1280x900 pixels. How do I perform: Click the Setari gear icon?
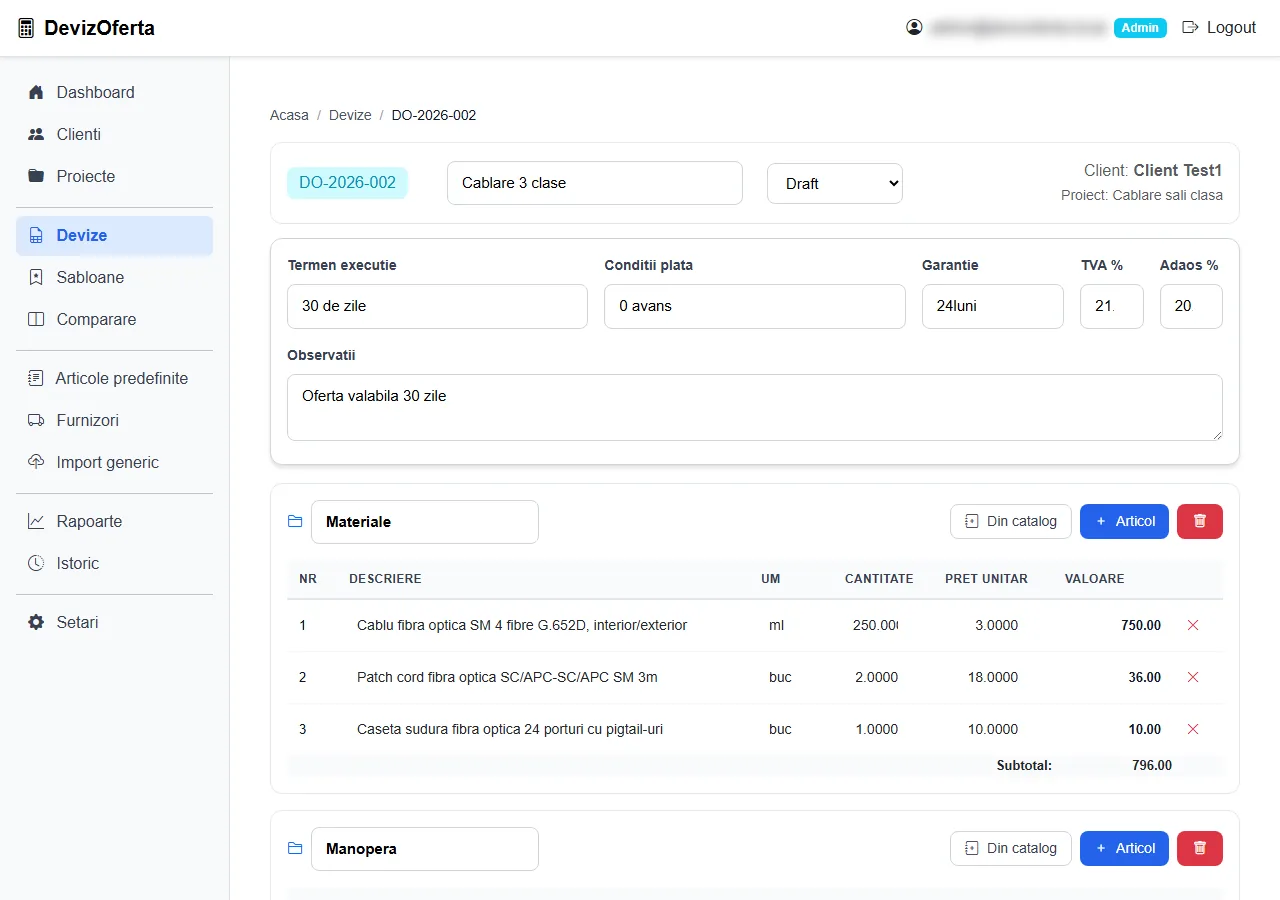coord(36,622)
